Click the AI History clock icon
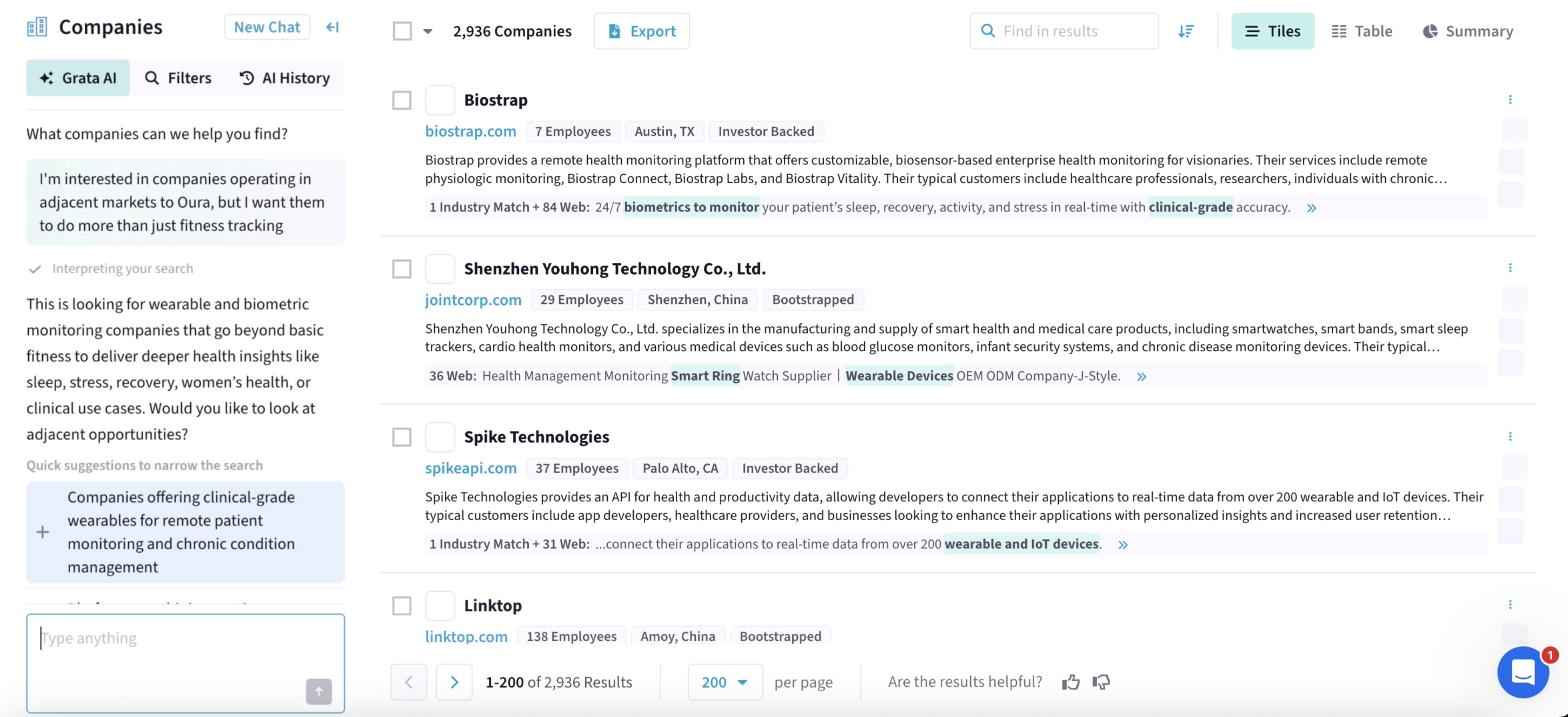The height and width of the screenshot is (717, 1568). (x=246, y=78)
